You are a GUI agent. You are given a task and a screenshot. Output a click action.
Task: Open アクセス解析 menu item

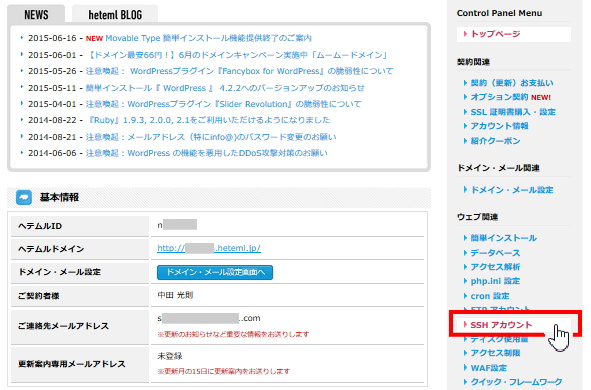495,267
